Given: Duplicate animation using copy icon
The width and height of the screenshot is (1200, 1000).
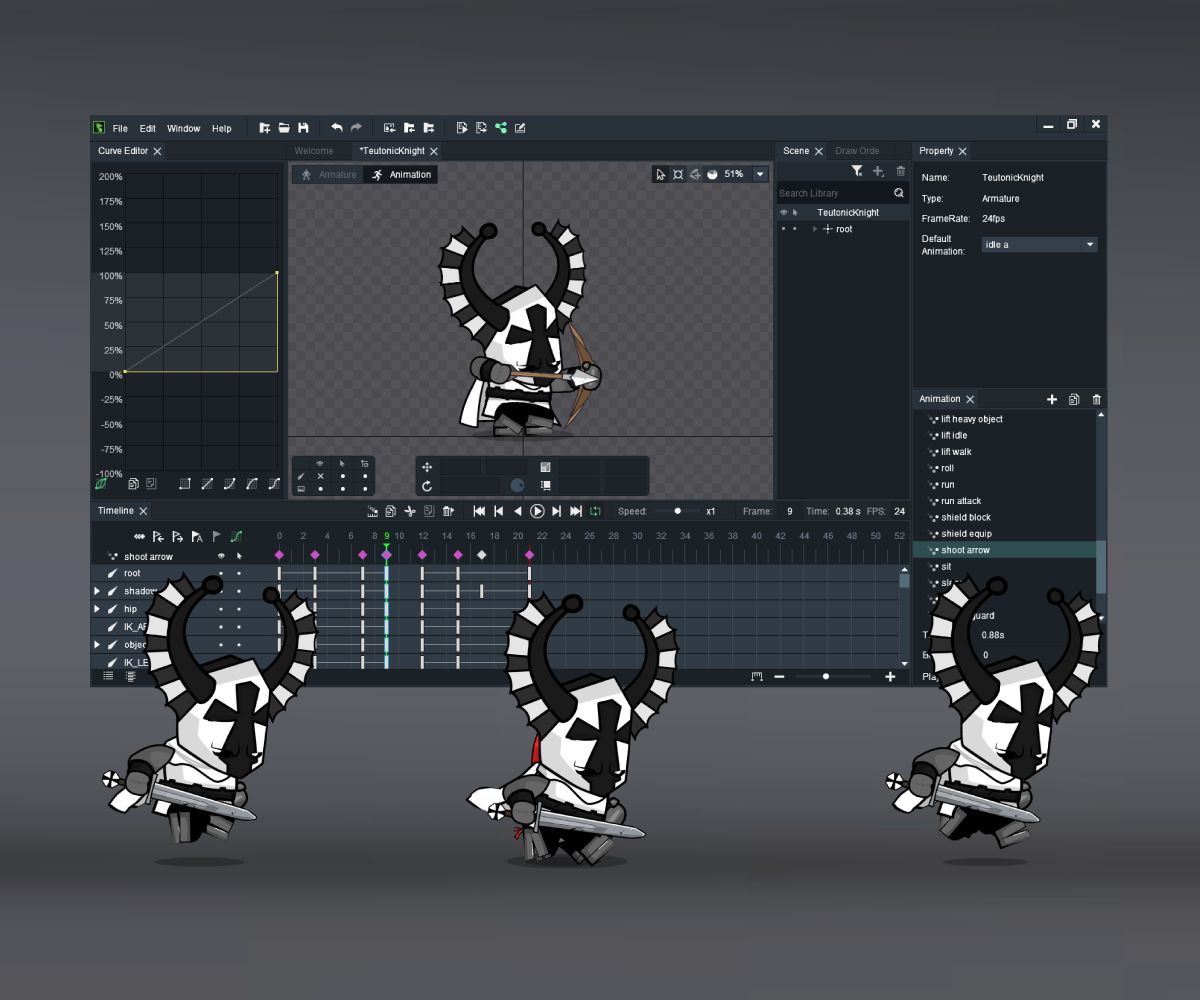Looking at the screenshot, I should pos(1074,399).
